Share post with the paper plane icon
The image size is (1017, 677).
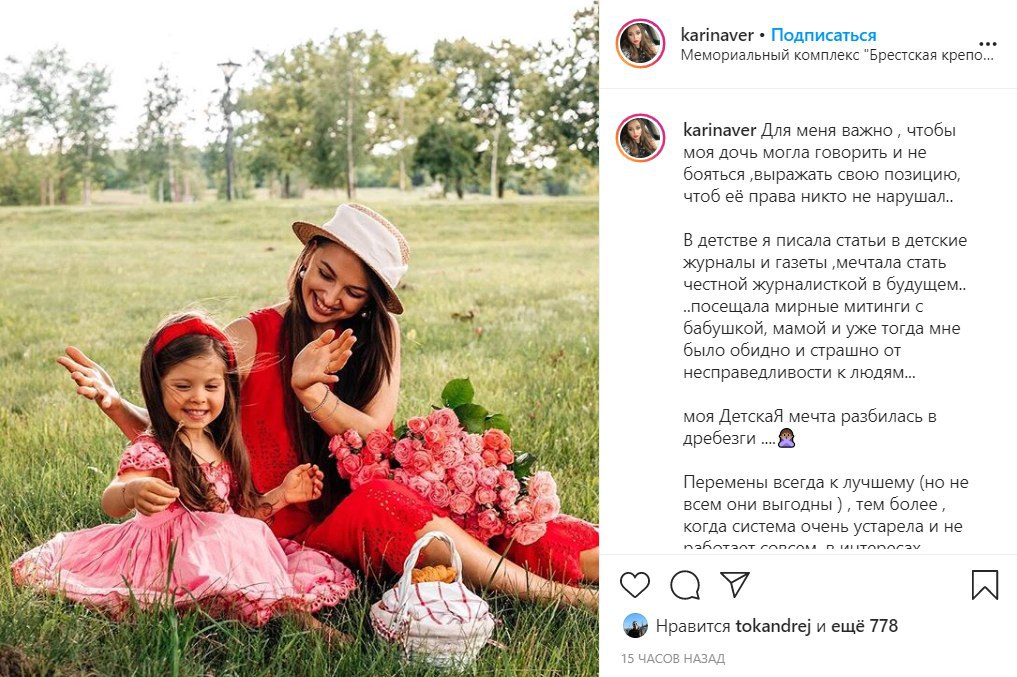click(735, 584)
